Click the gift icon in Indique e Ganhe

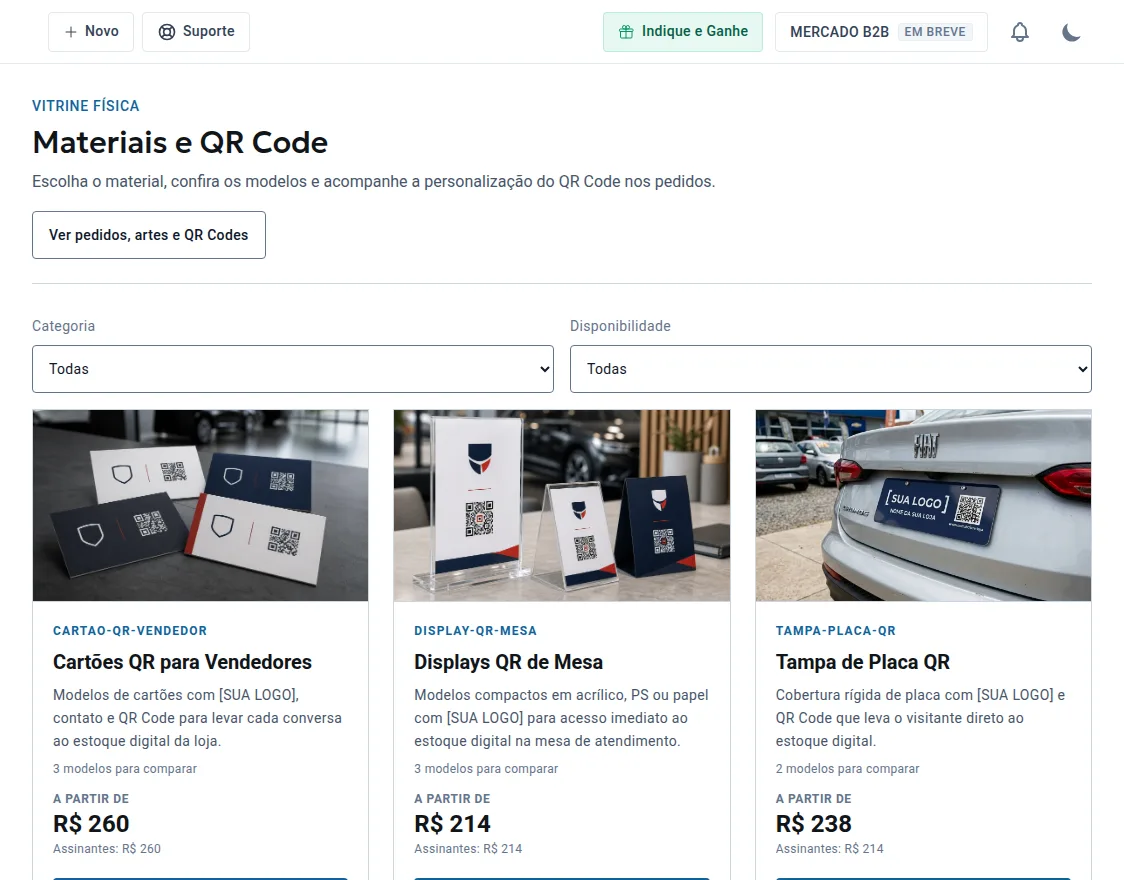point(626,32)
